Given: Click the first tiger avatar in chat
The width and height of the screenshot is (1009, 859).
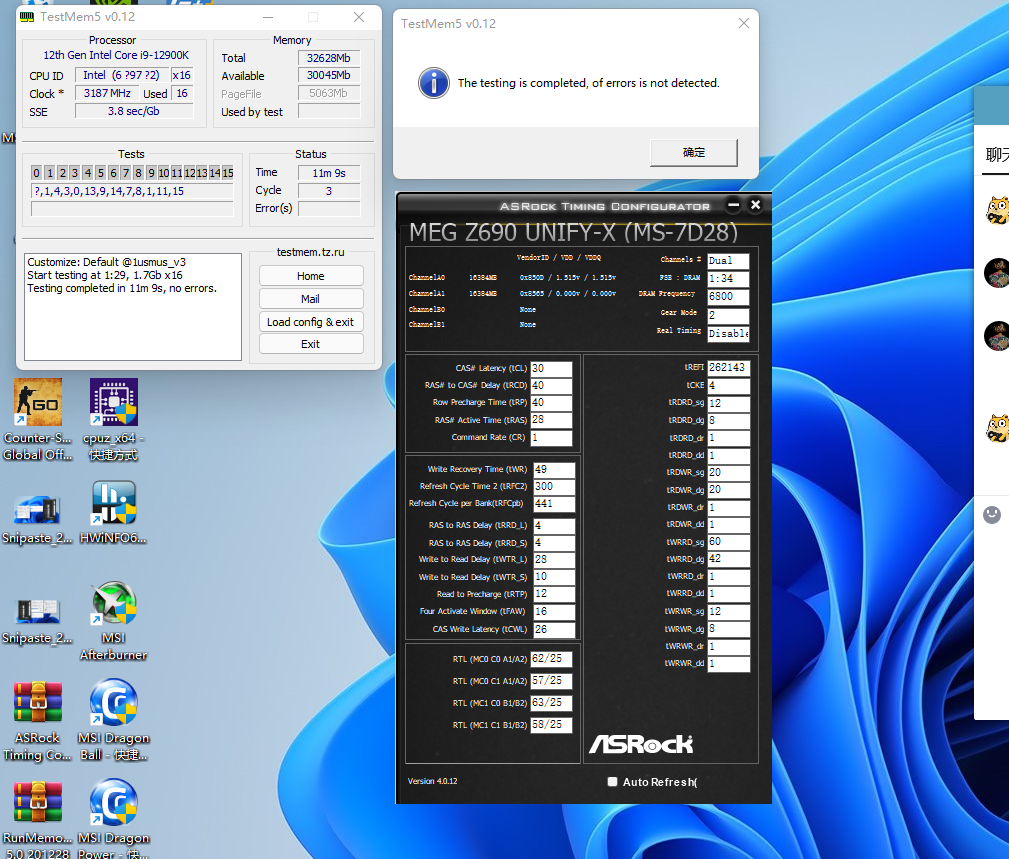Looking at the screenshot, I should 997,210.
